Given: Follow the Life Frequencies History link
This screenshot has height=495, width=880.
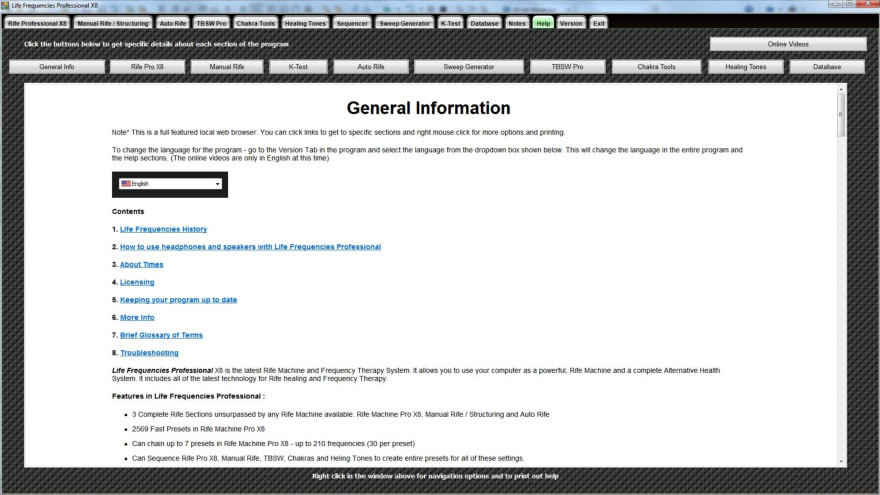Looking at the screenshot, I should pos(163,229).
